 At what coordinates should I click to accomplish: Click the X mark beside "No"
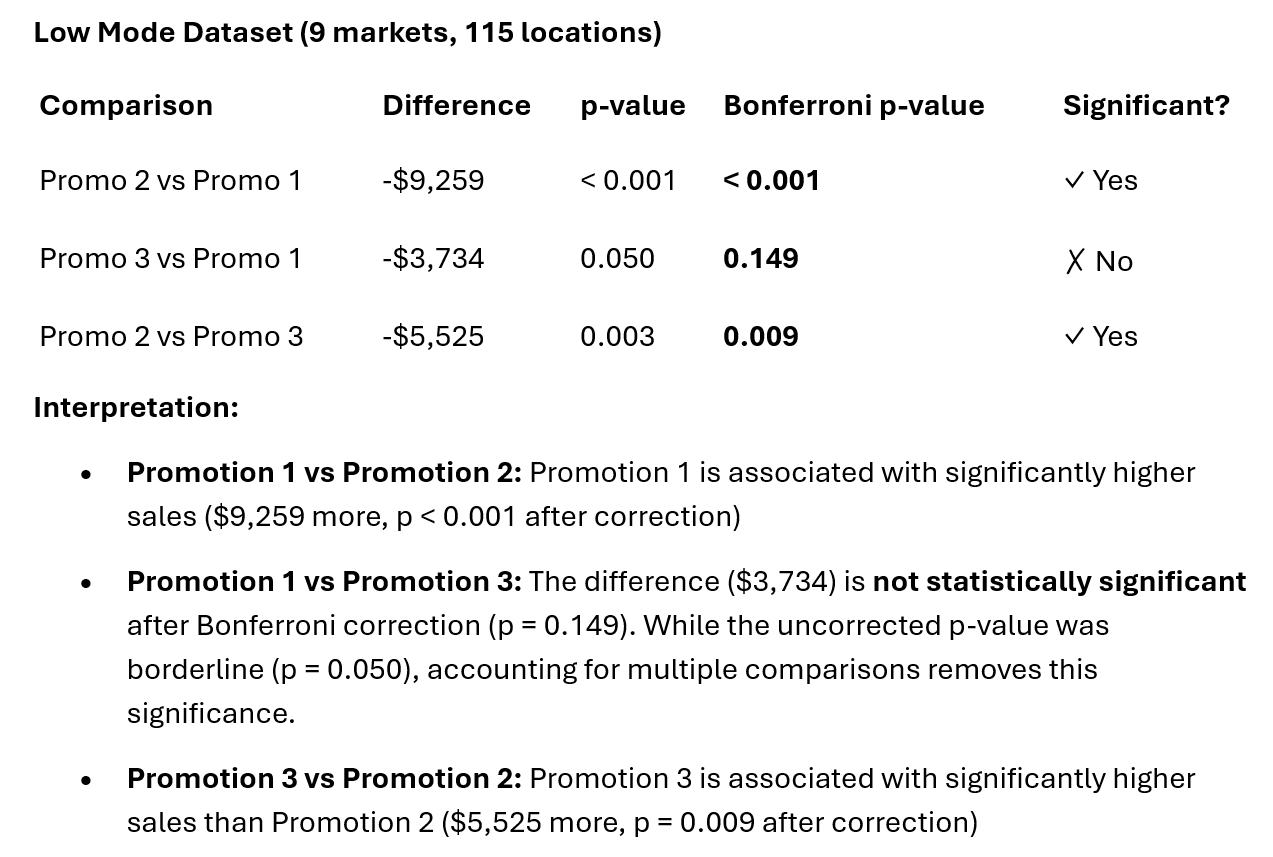pyautogui.click(x=1075, y=262)
